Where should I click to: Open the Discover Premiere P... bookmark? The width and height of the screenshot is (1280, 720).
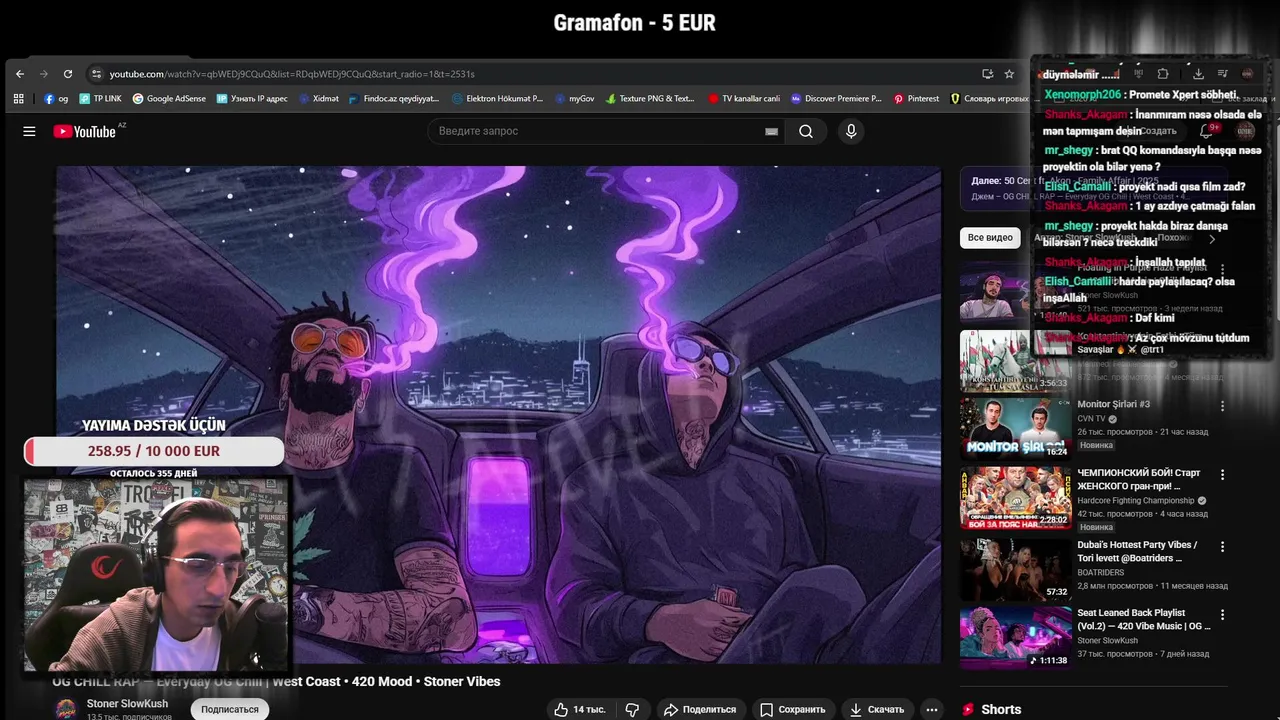836,99
